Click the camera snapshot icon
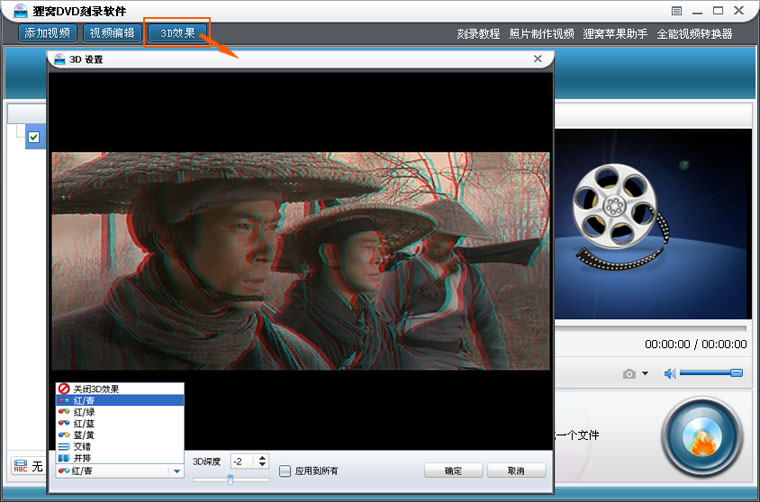The image size is (760, 502). pos(629,374)
